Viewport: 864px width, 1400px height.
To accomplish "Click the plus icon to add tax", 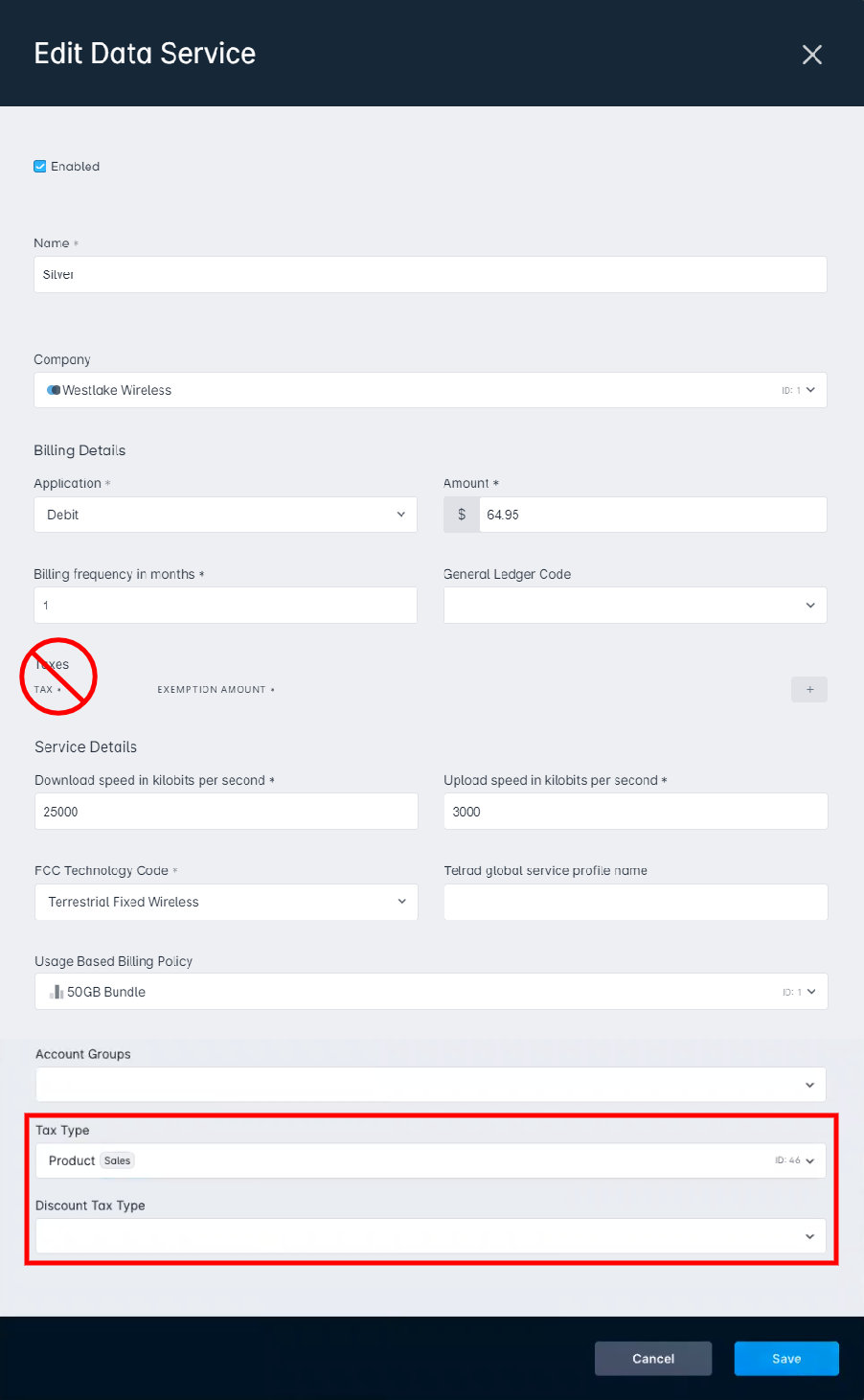I will pos(809,689).
